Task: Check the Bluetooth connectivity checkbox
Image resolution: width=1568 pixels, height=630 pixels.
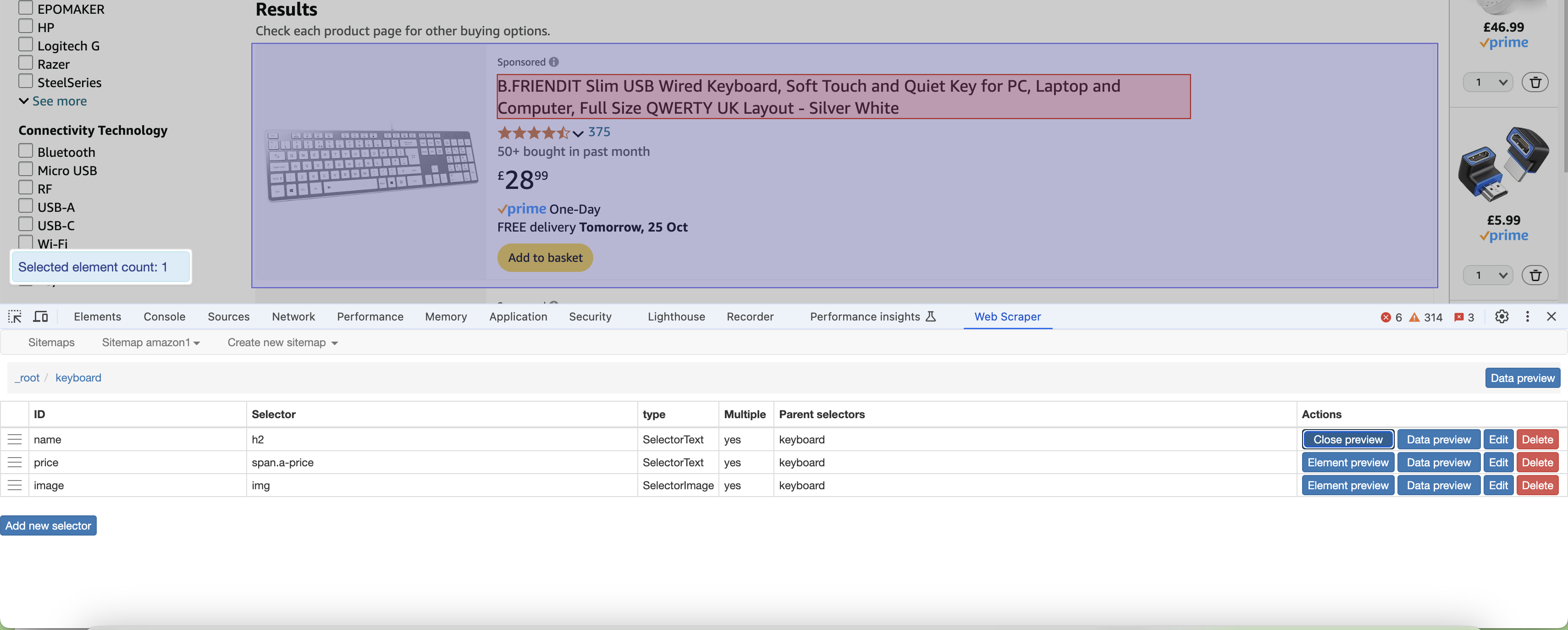Action: pos(26,151)
